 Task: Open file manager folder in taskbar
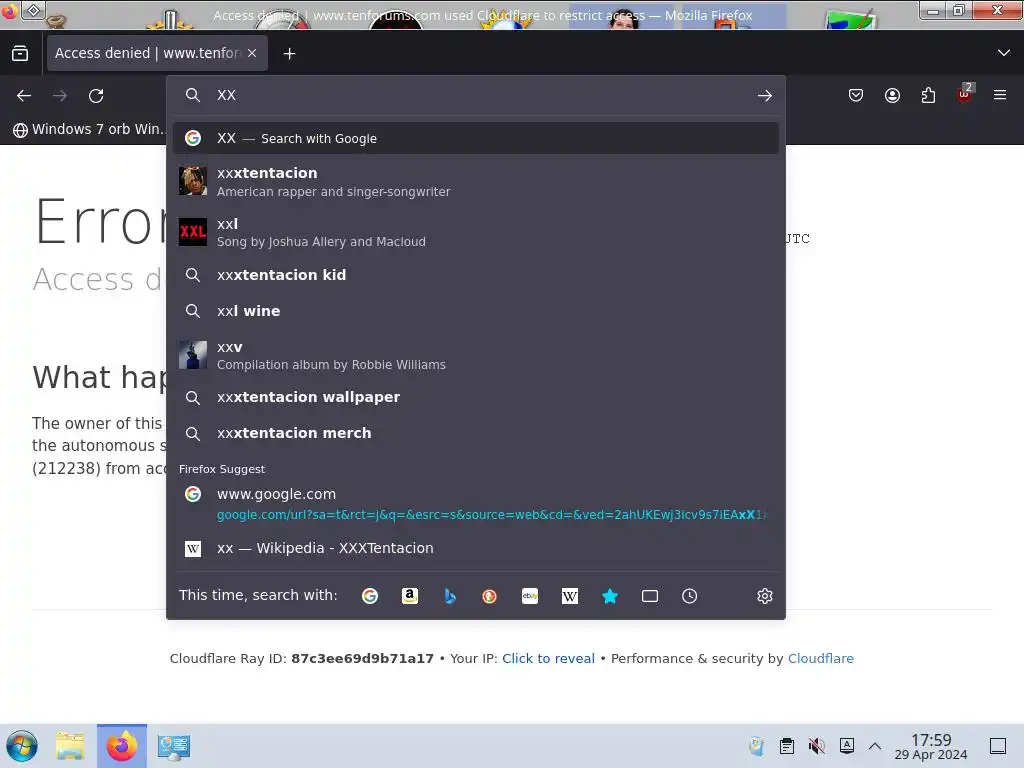[x=70, y=746]
